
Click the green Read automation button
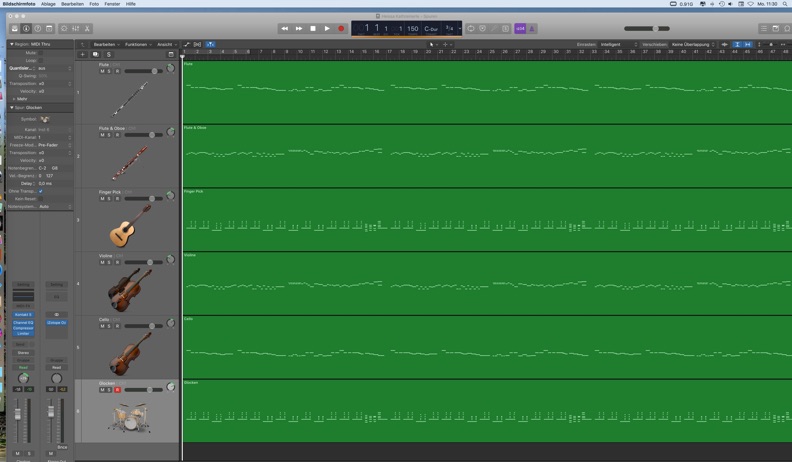click(23, 368)
